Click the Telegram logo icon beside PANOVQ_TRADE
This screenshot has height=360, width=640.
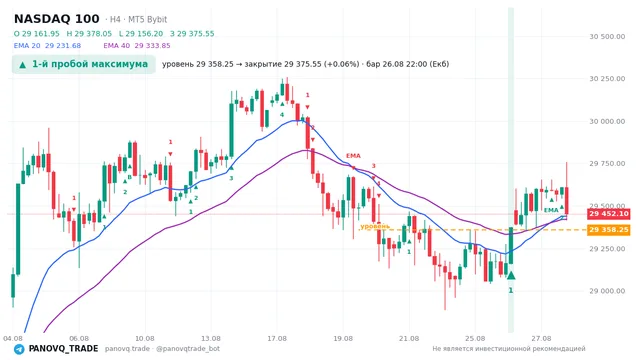pyautogui.click(x=19, y=349)
